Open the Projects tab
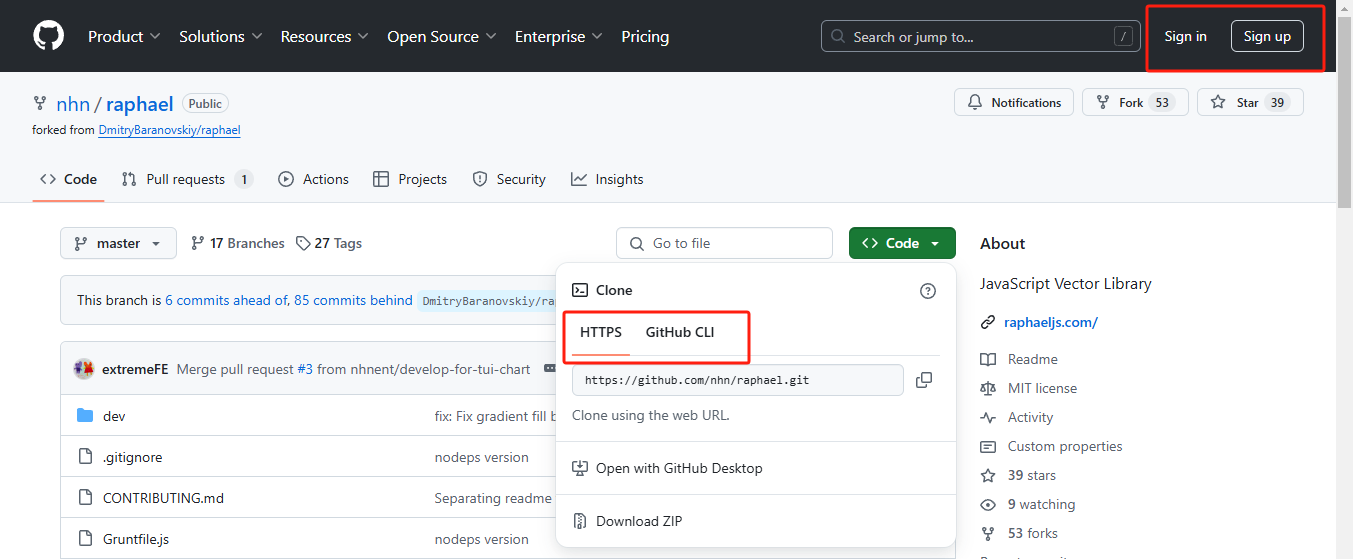The height and width of the screenshot is (559, 1353). pos(410,179)
